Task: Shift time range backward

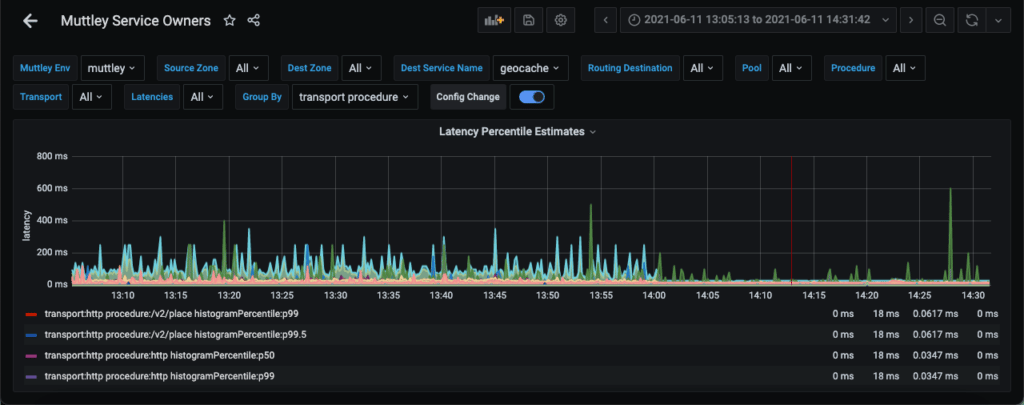Action: (x=607, y=20)
